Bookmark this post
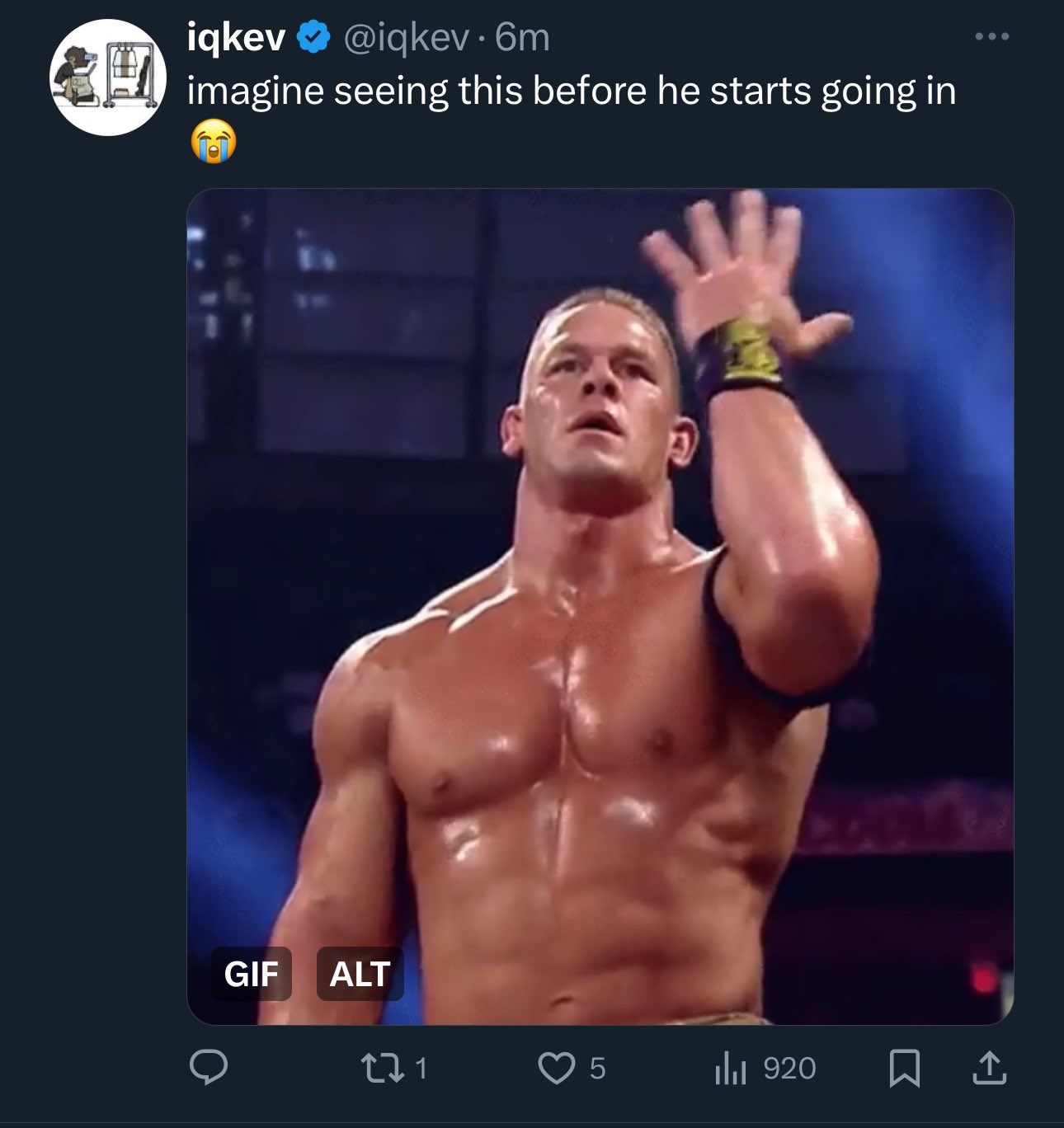The width and height of the screenshot is (1064, 1128). pos(905,1068)
